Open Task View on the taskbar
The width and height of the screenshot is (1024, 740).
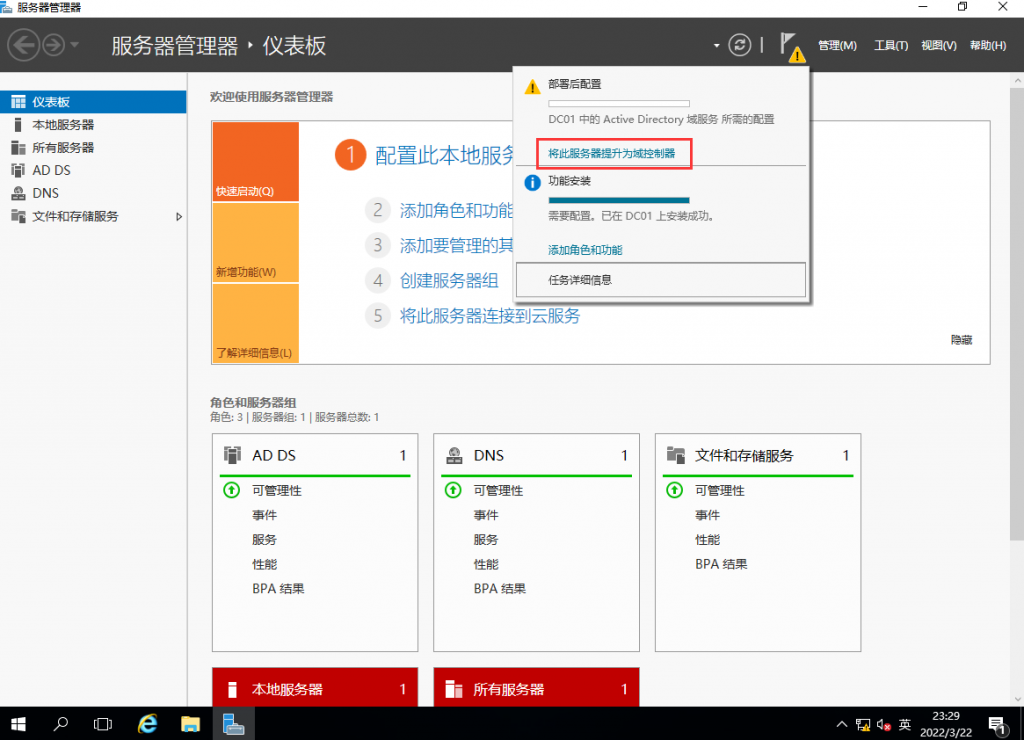[x=103, y=724]
